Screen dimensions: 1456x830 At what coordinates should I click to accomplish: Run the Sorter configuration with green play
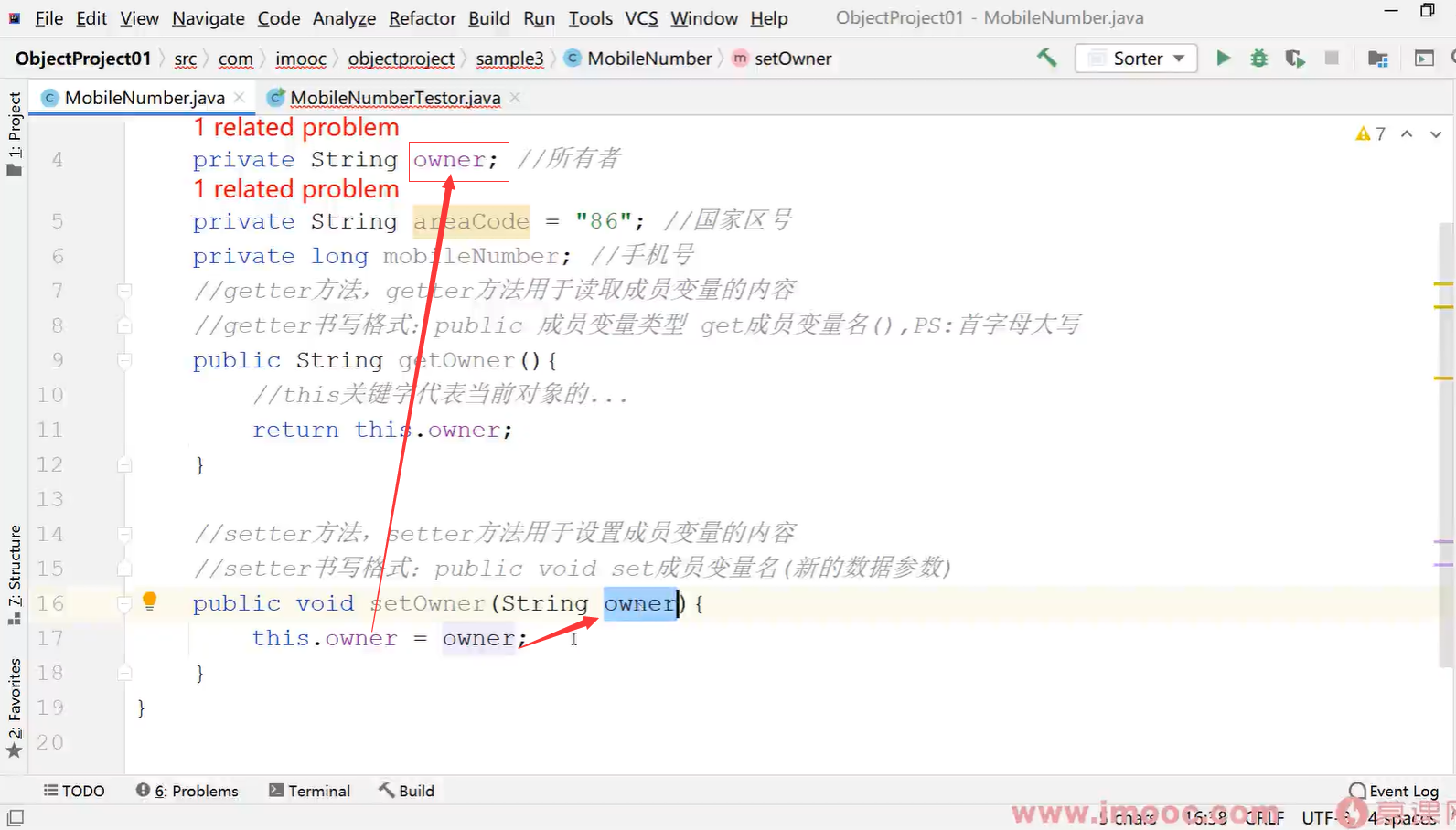click(x=1223, y=59)
